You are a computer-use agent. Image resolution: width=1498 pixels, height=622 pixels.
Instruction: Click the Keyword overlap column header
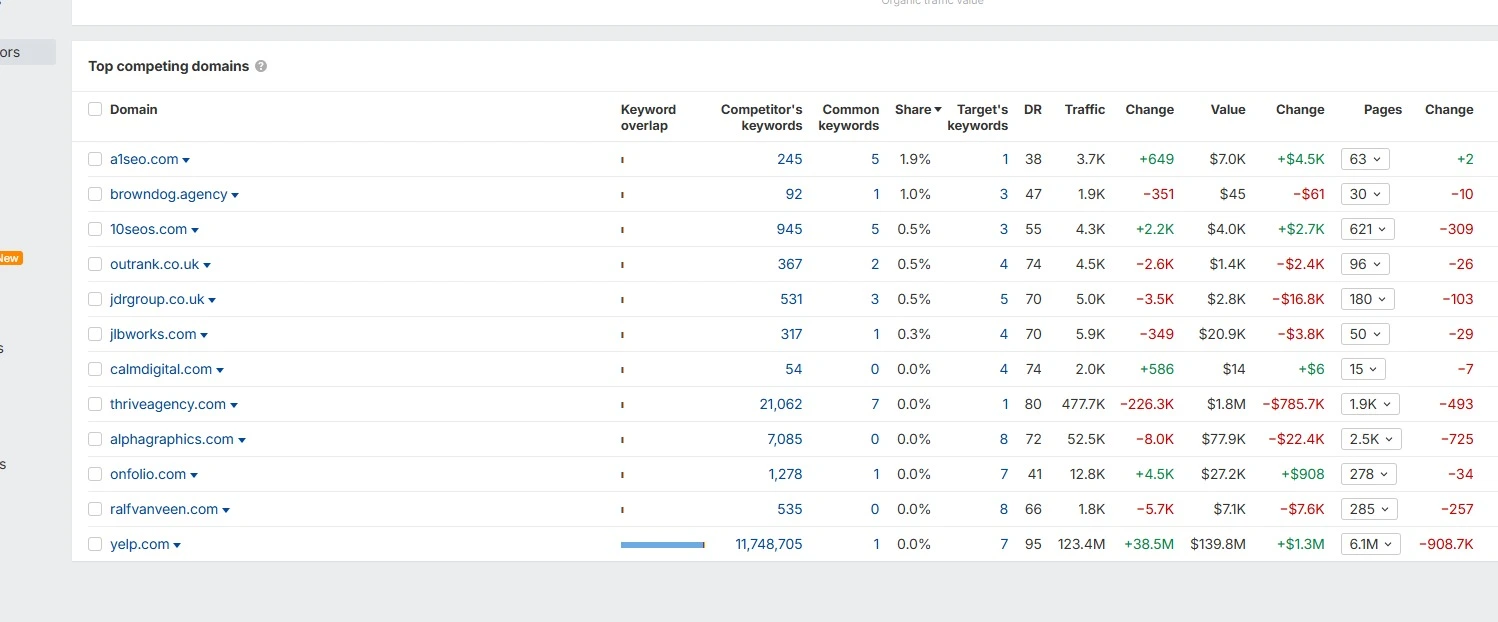[648, 117]
